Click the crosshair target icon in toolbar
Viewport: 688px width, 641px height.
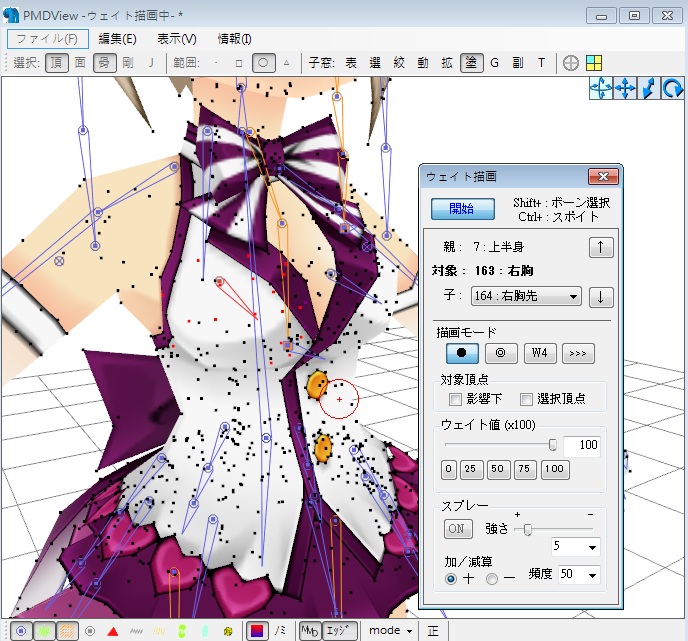point(570,63)
